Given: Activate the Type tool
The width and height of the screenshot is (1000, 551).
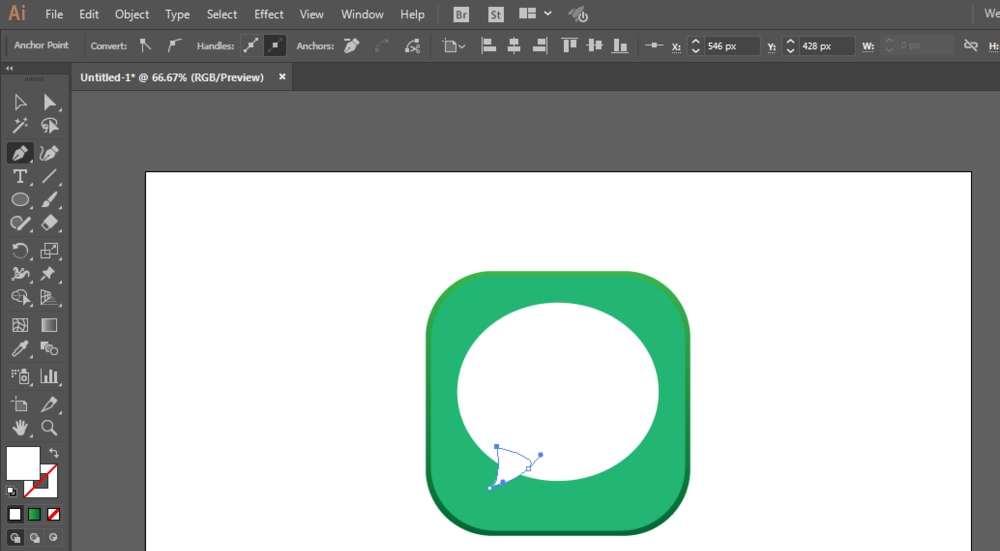Looking at the screenshot, I should pyautogui.click(x=20, y=177).
